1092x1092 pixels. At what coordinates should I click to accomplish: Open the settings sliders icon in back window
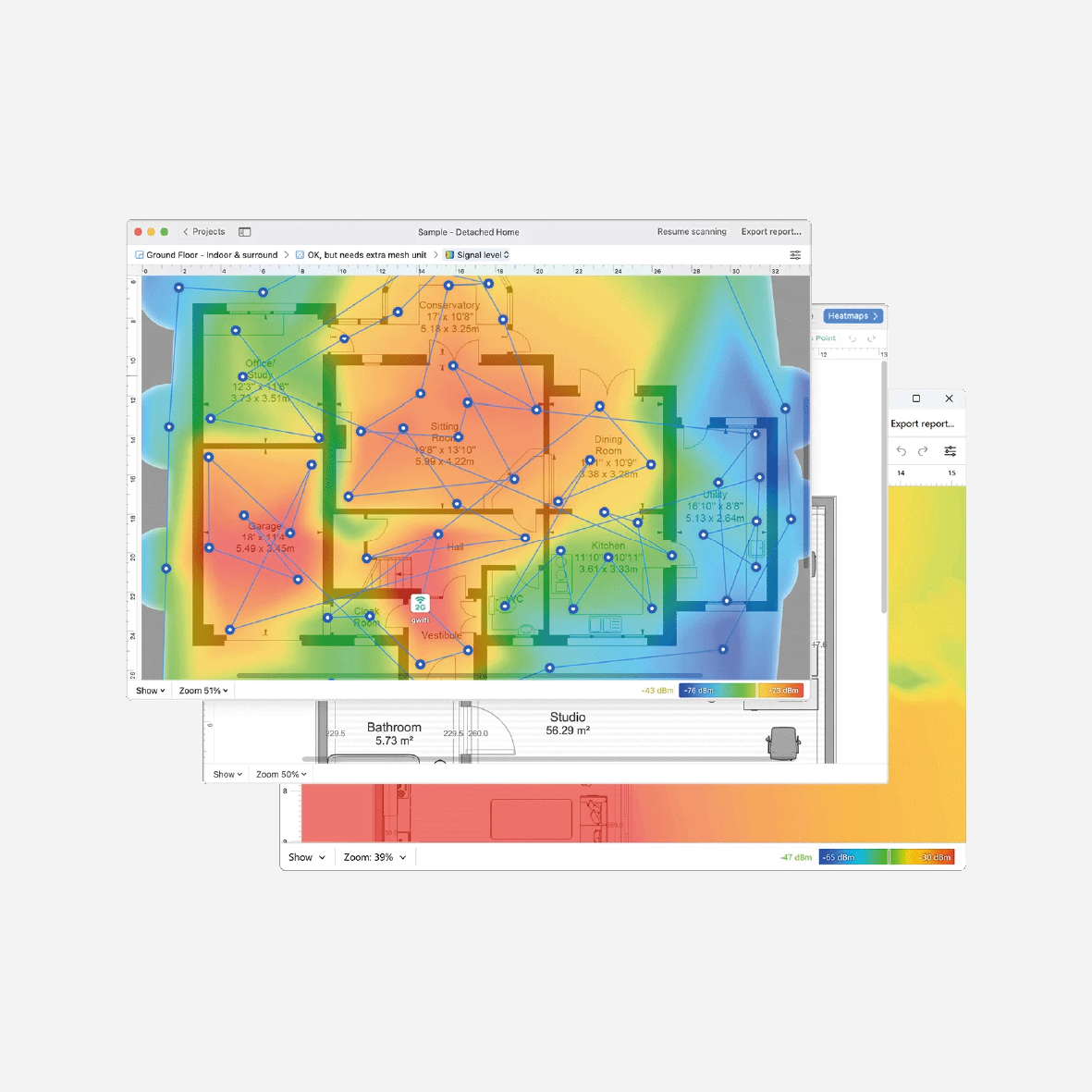click(950, 451)
